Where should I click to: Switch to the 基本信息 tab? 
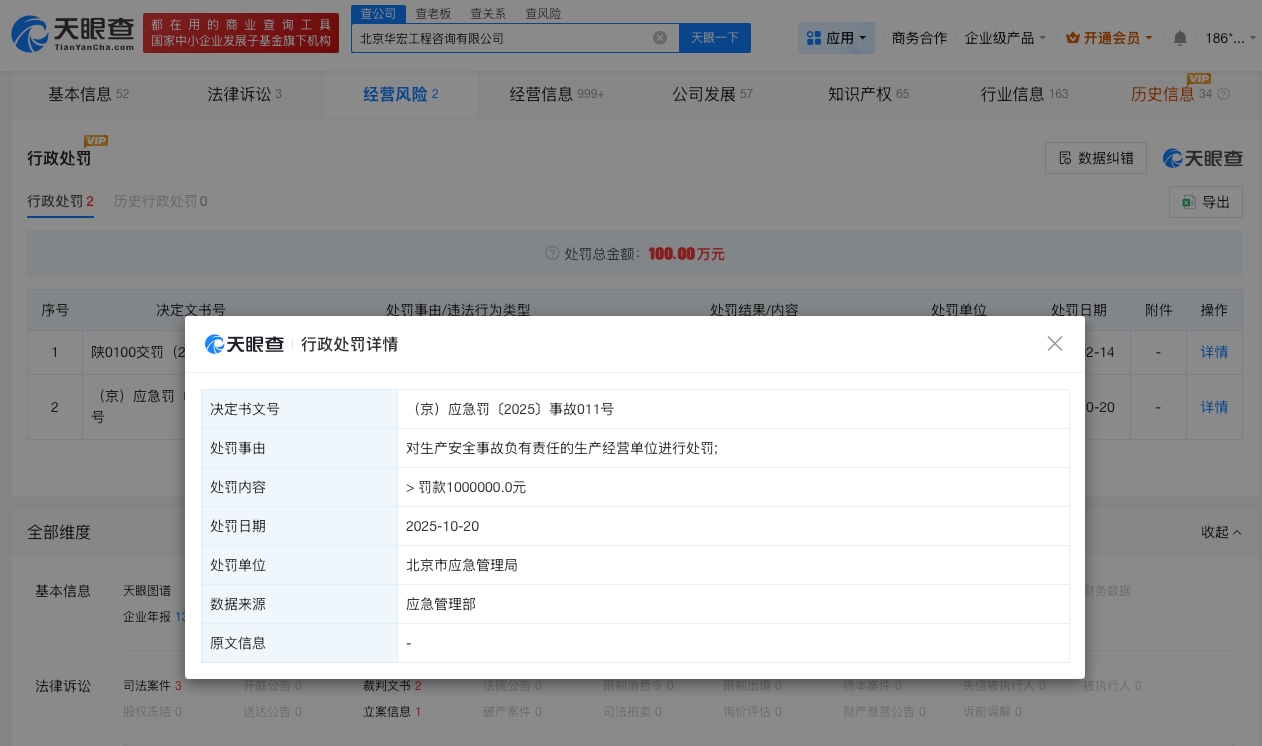point(88,94)
